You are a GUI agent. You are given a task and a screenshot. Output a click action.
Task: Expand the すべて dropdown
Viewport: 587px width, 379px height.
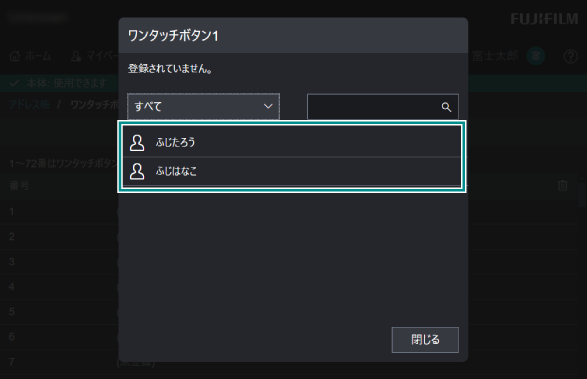coord(203,107)
